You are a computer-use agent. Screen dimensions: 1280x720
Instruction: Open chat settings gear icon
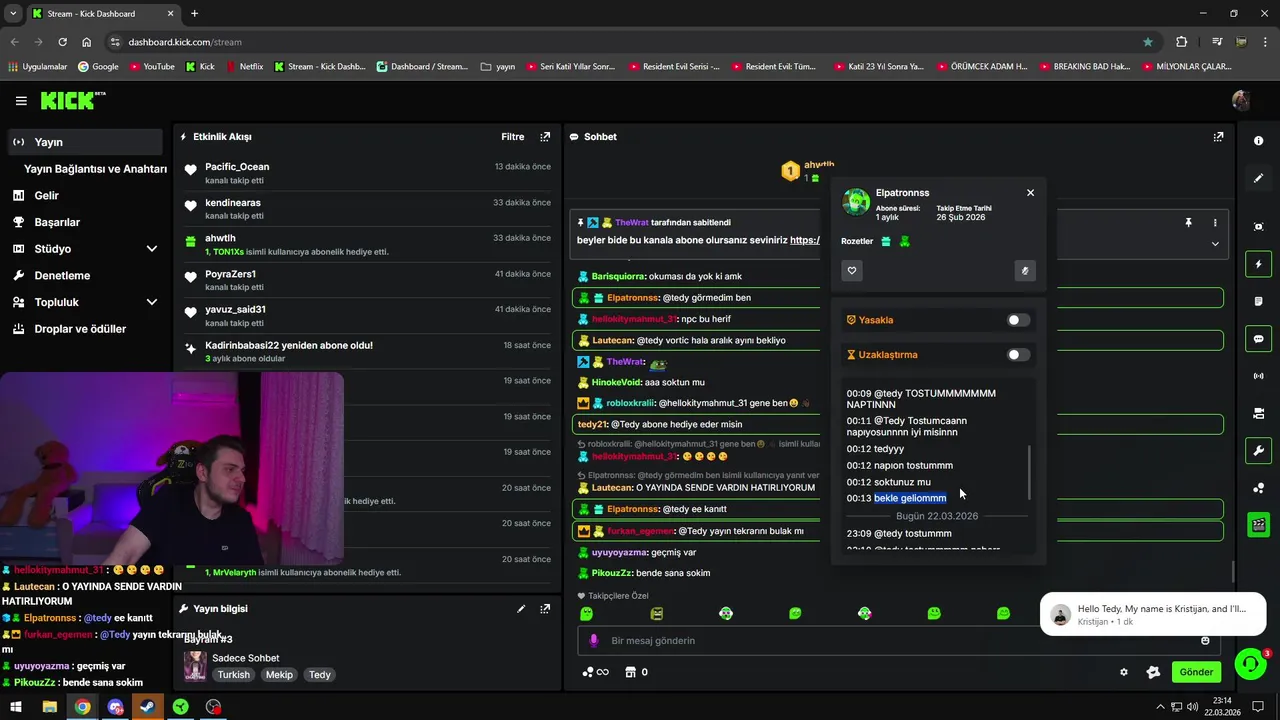click(1124, 672)
